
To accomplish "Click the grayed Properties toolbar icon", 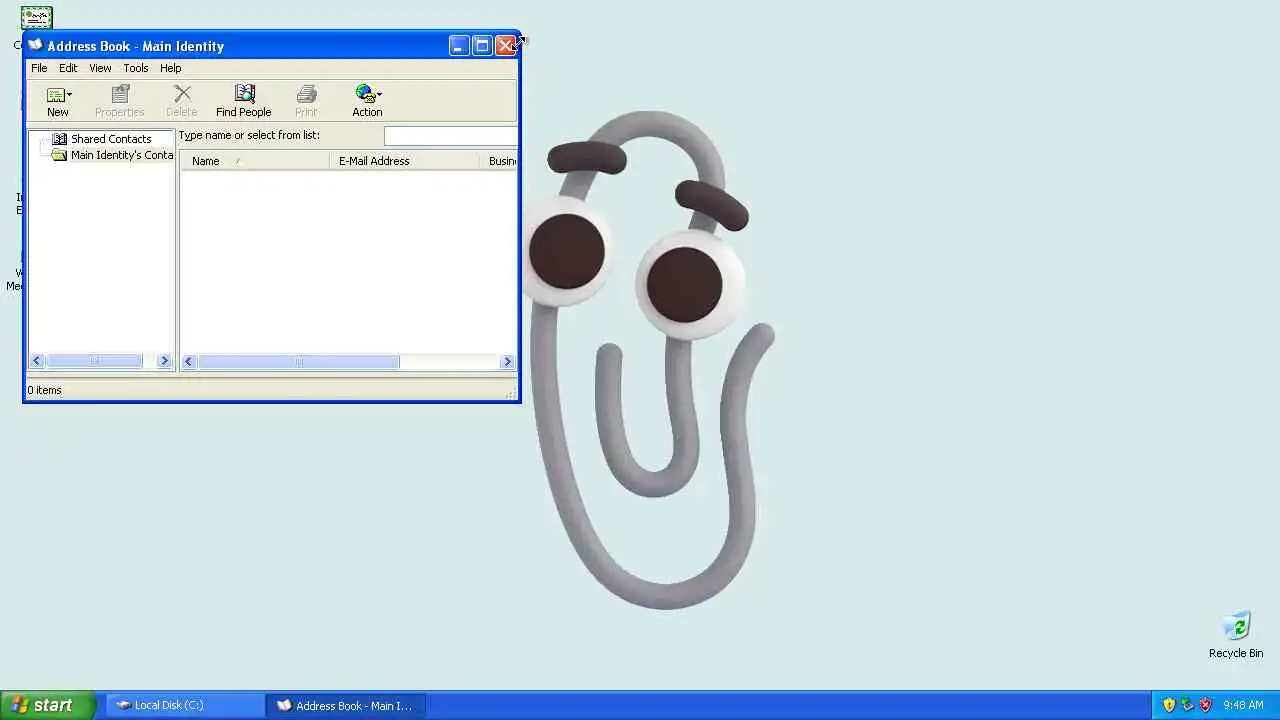I will (120, 94).
